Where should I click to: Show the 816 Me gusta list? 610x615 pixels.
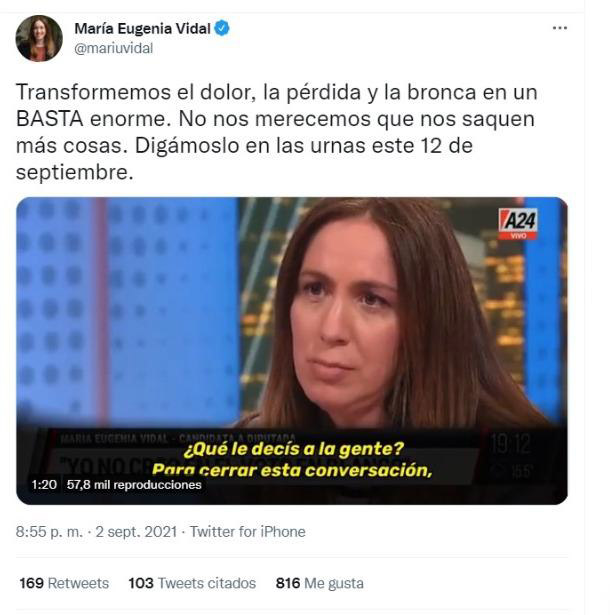[x=320, y=583]
